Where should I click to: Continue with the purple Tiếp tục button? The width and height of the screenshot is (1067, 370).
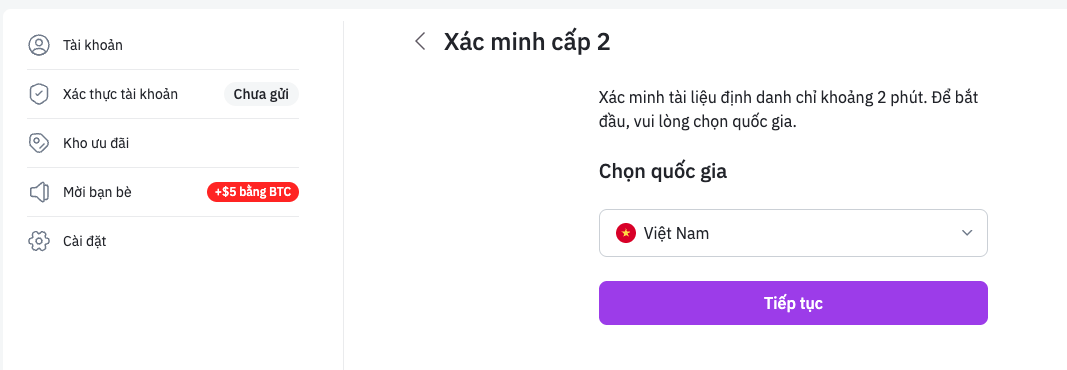793,303
